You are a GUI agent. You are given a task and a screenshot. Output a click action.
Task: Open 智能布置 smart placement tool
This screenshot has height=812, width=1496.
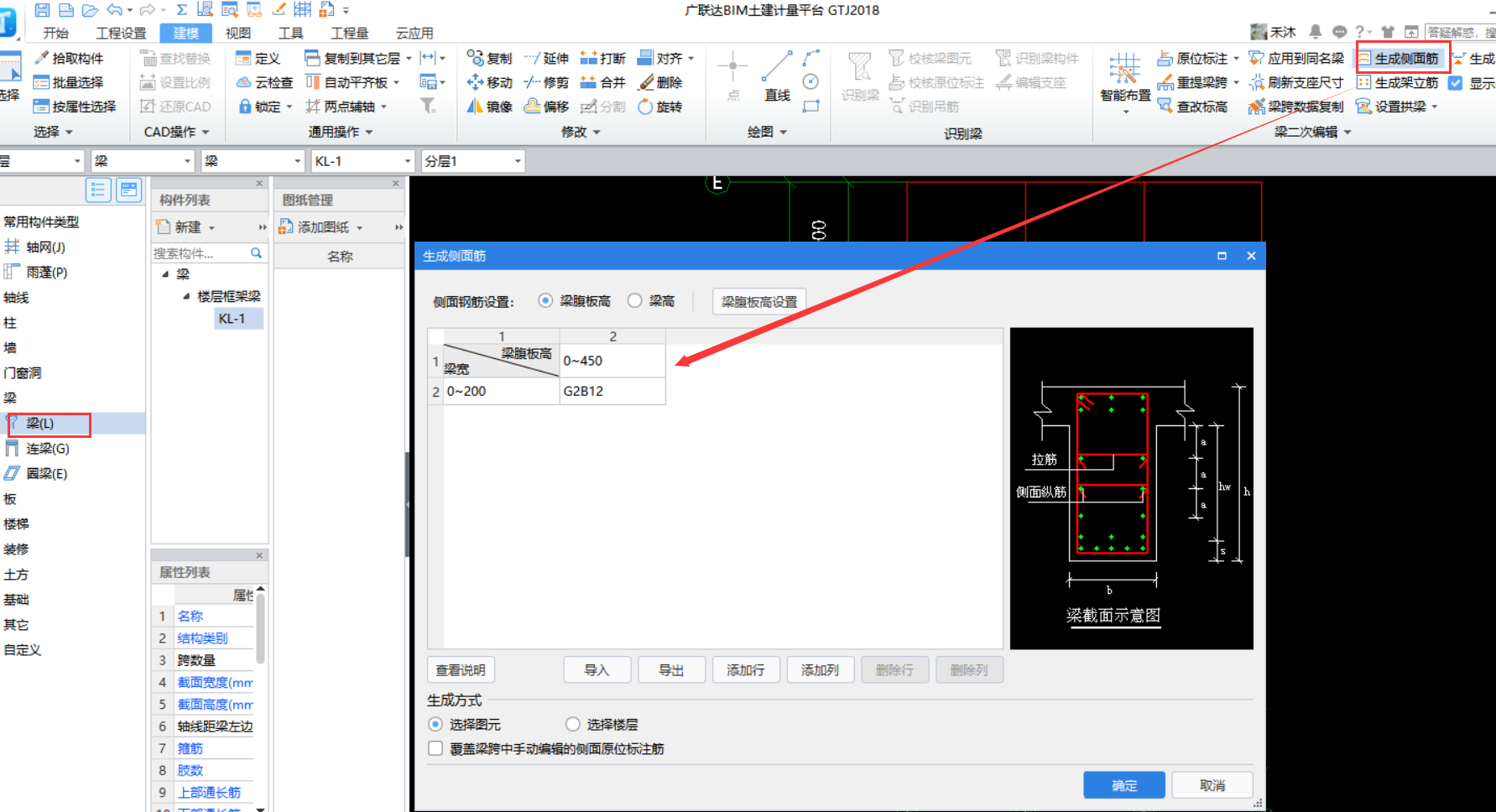(x=1125, y=82)
